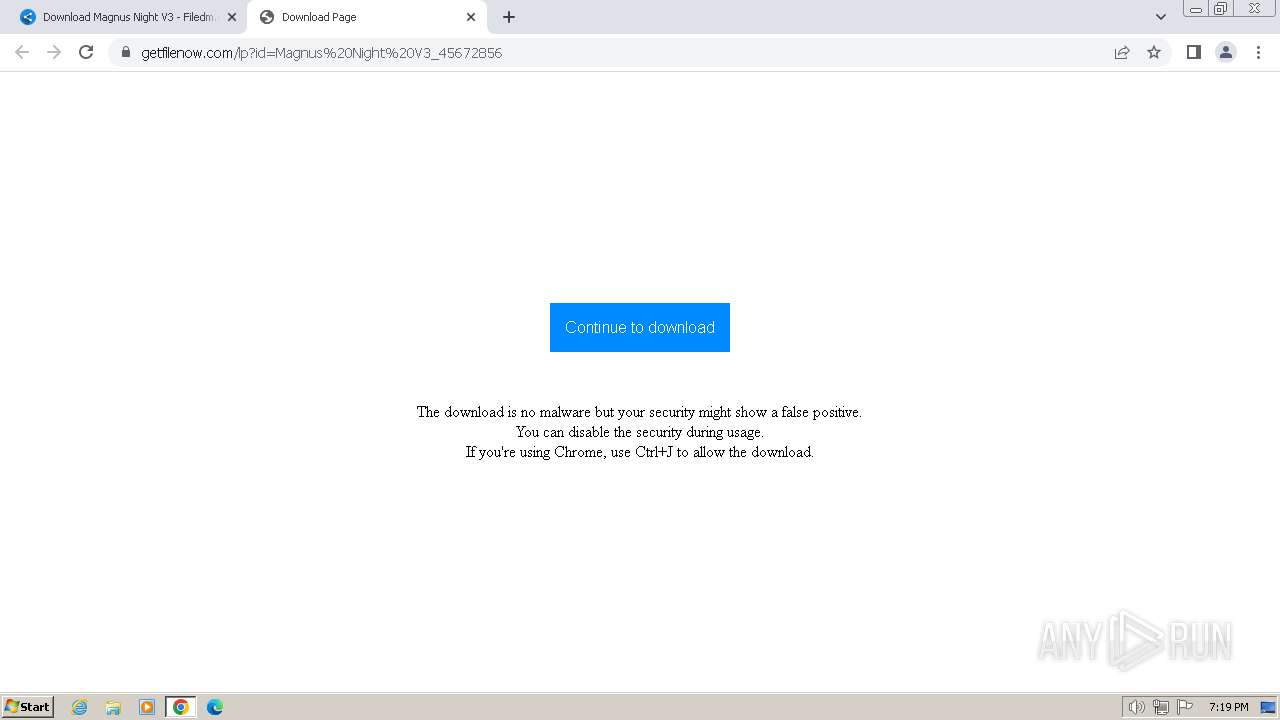The width and height of the screenshot is (1280, 720).
Task: Open the Action Center flag icon
Action: [1185, 707]
